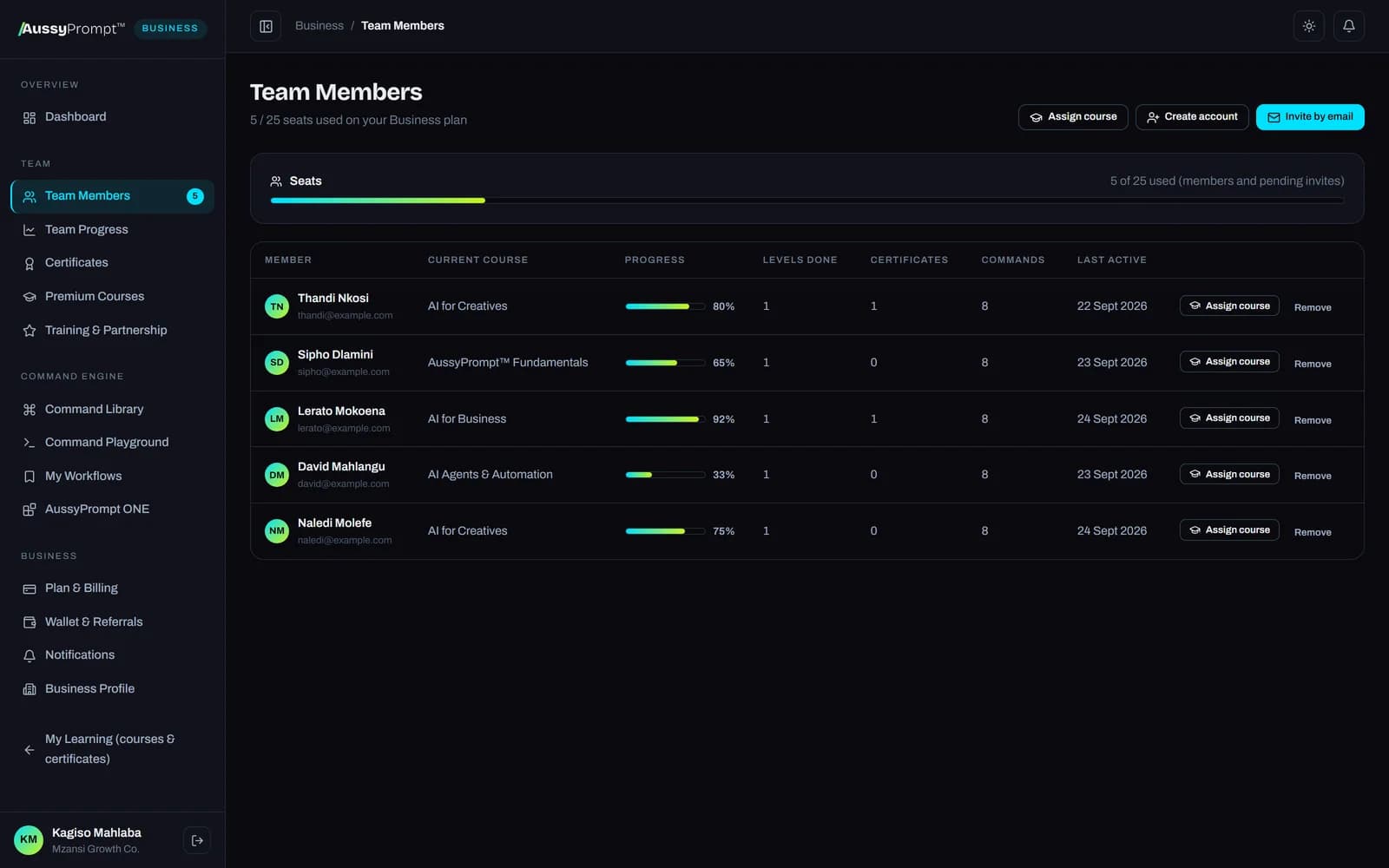
Task: Collapse sidebar with panel toggle icon
Action: [266, 26]
